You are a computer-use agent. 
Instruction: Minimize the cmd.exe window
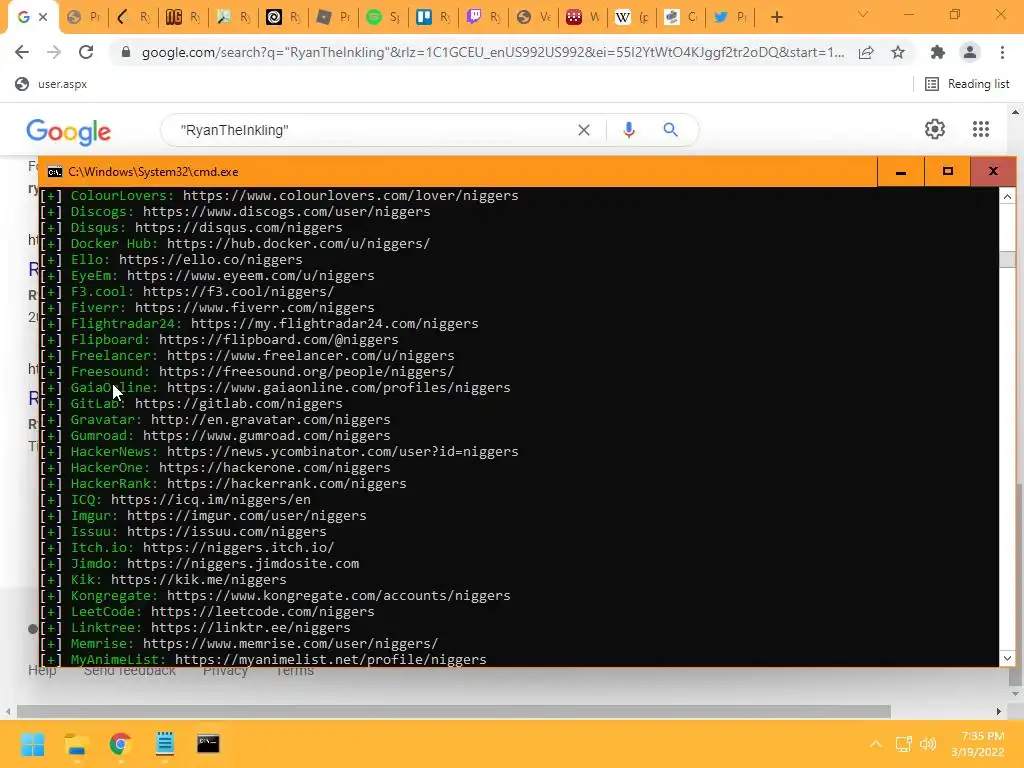tap(901, 172)
